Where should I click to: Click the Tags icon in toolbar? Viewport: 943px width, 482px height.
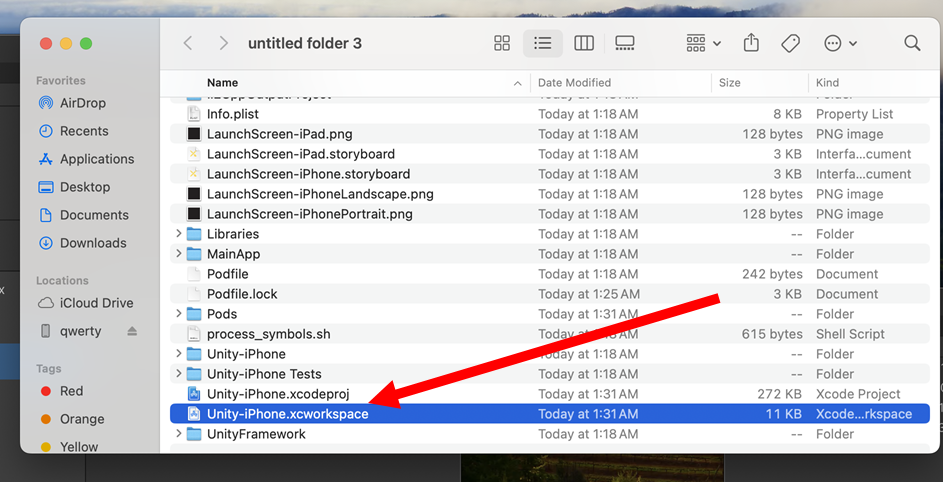tap(790, 43)
